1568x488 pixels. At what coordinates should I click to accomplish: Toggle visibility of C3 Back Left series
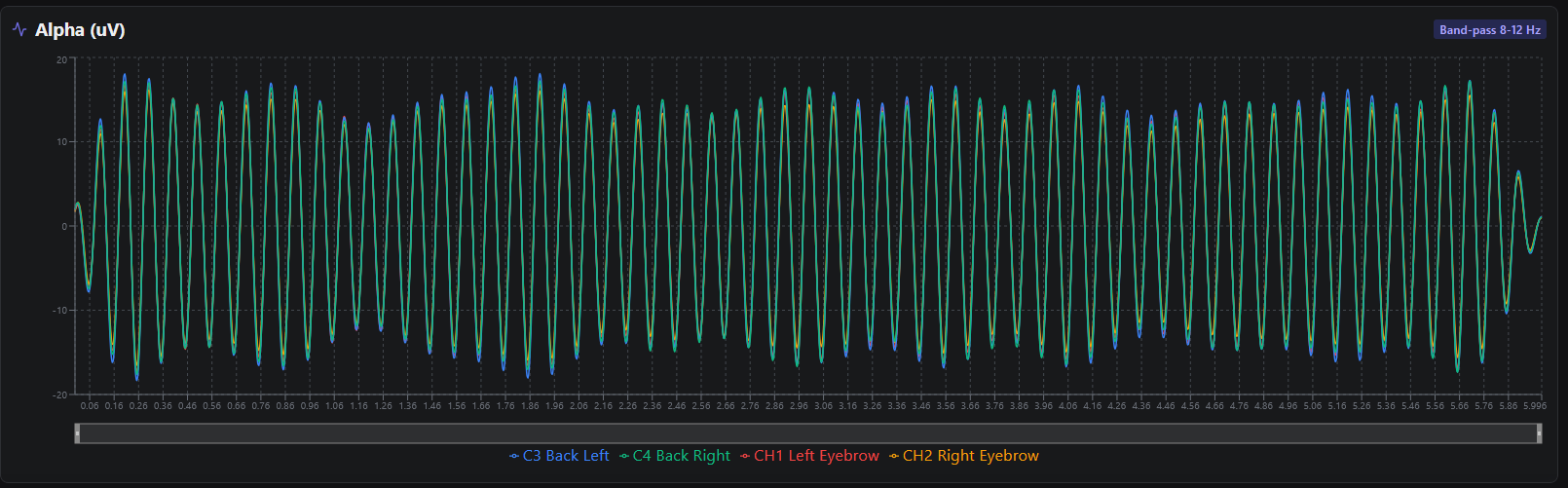565,456
